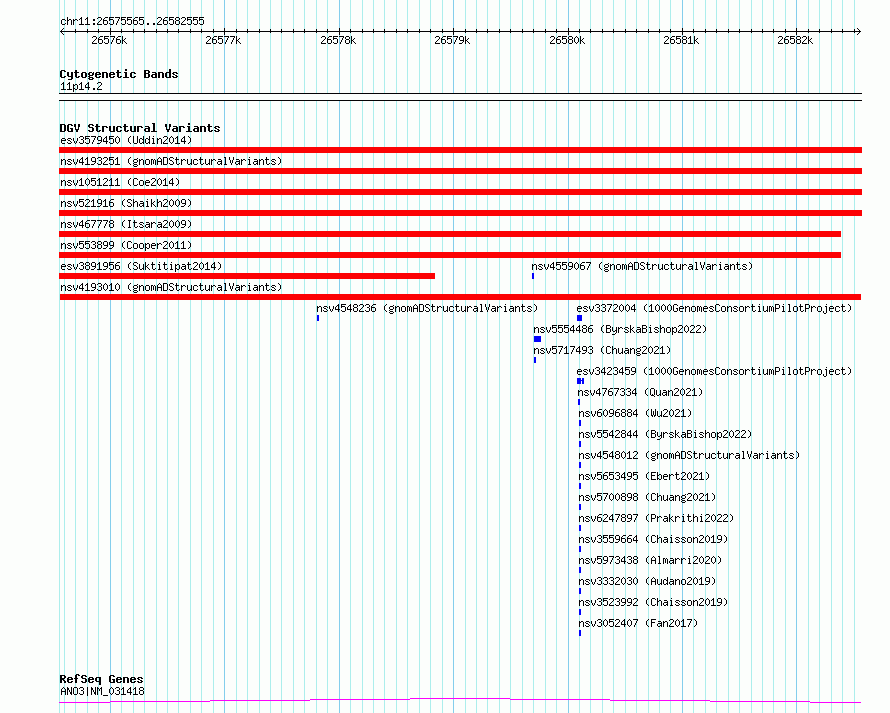Screen dimensions: 890x713
Task: Open nsv4559067 gnomAD variant label
Action: pos(642,266)
